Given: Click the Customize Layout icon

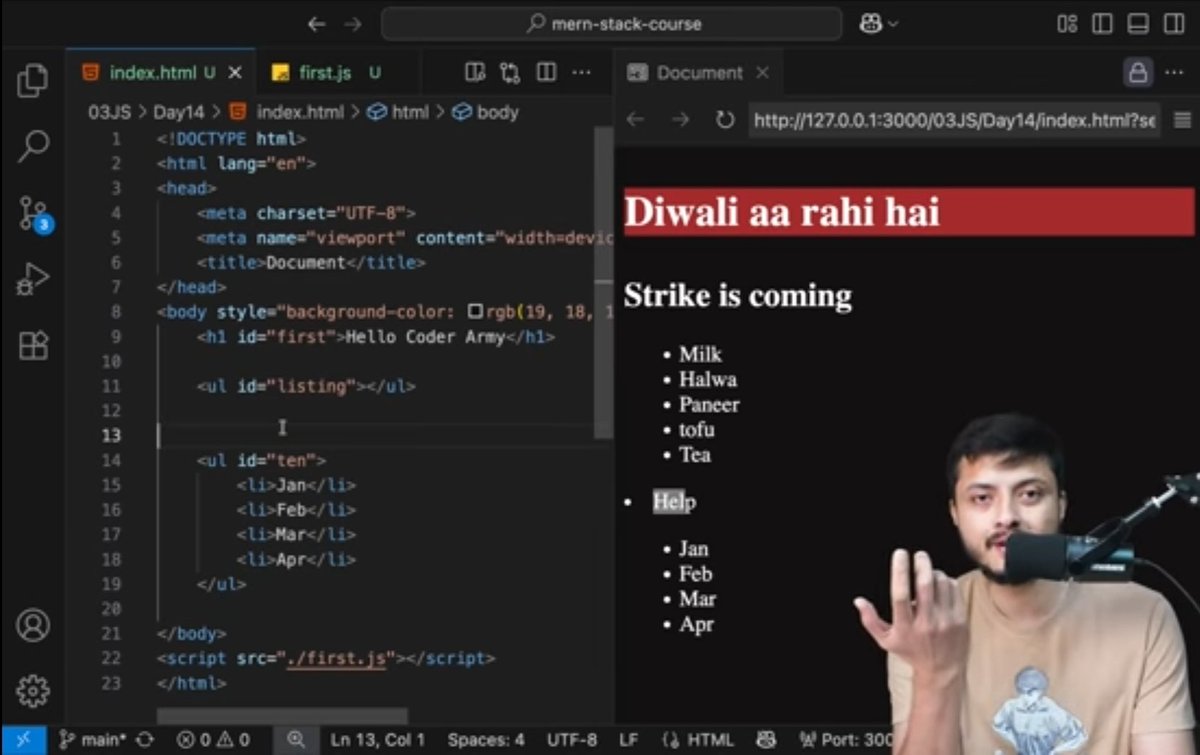Looking at the screenshot, I should [x=1068, y=23].
